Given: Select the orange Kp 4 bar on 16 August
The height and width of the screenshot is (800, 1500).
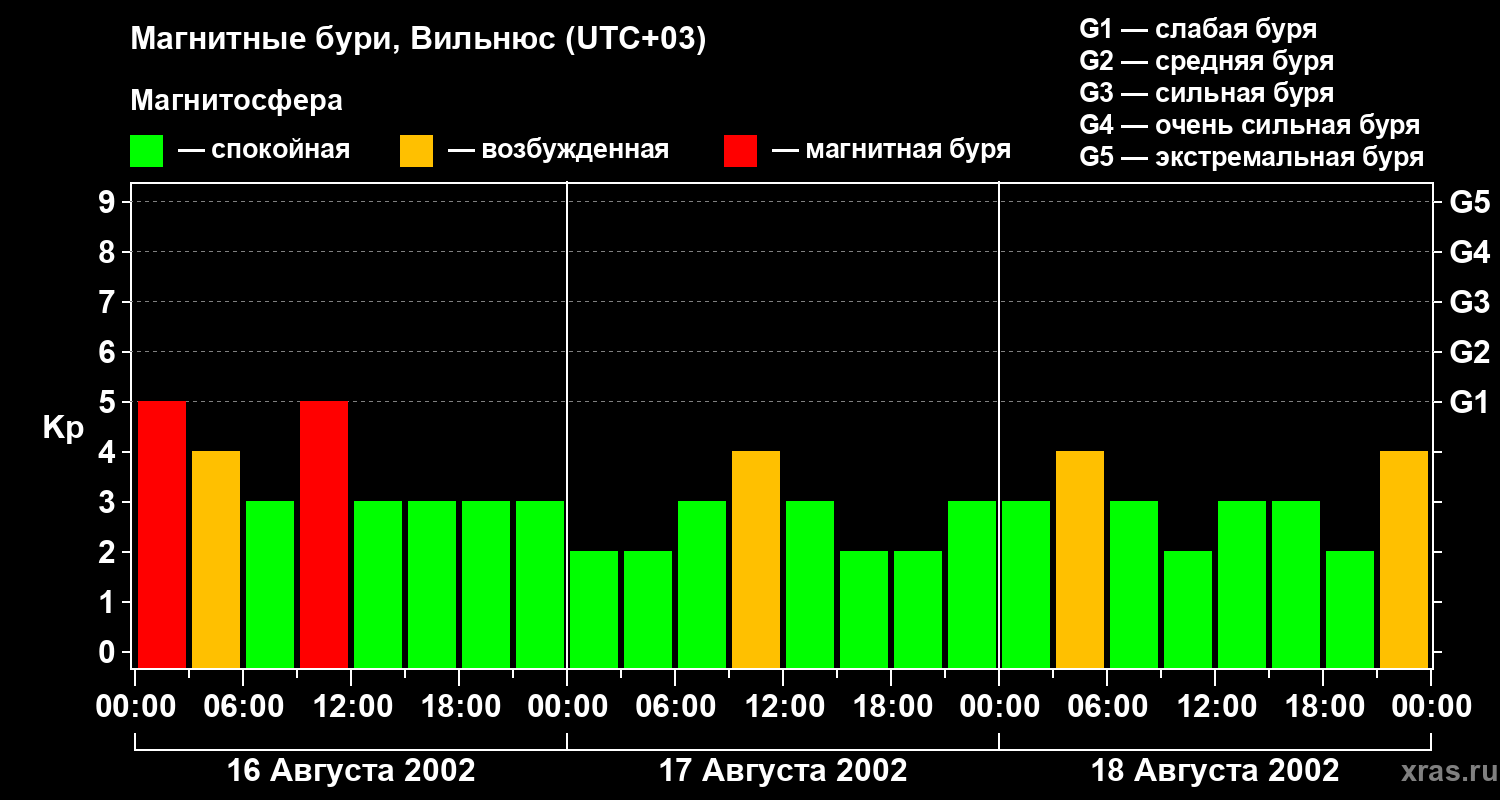Looking at the screenshot, I should (x=216, y=559).
